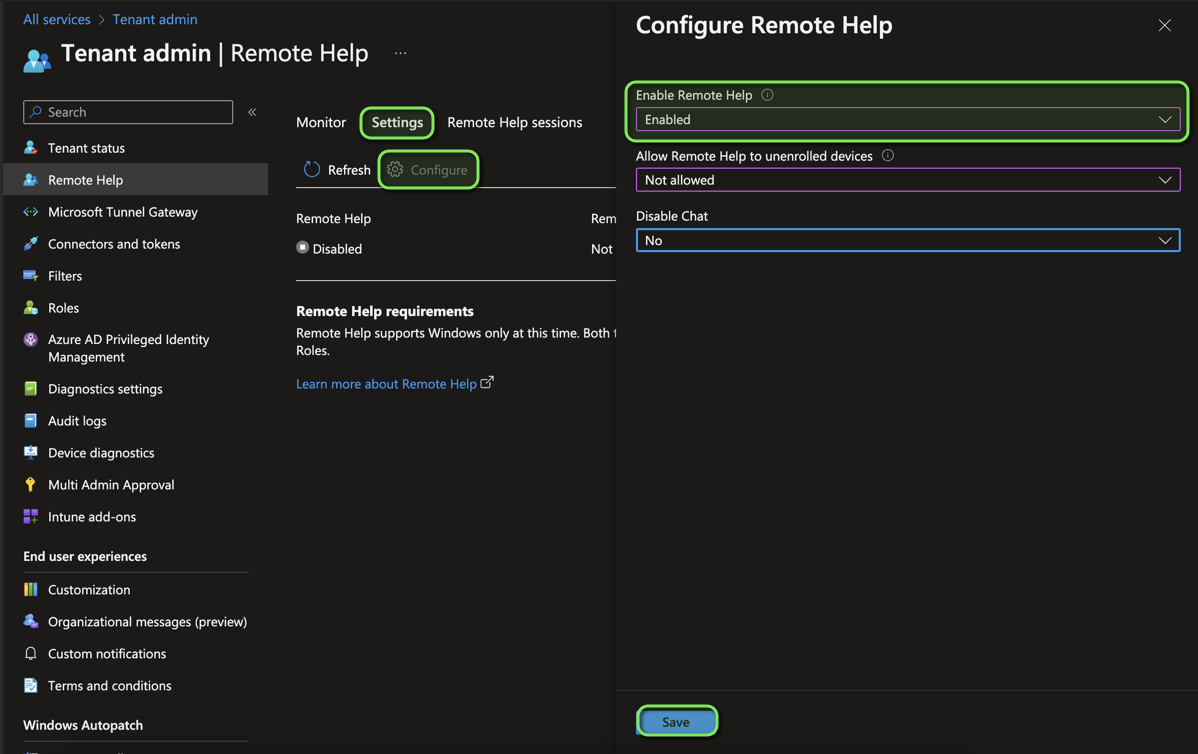Click the Multi Admin Approval key icon

30,484
